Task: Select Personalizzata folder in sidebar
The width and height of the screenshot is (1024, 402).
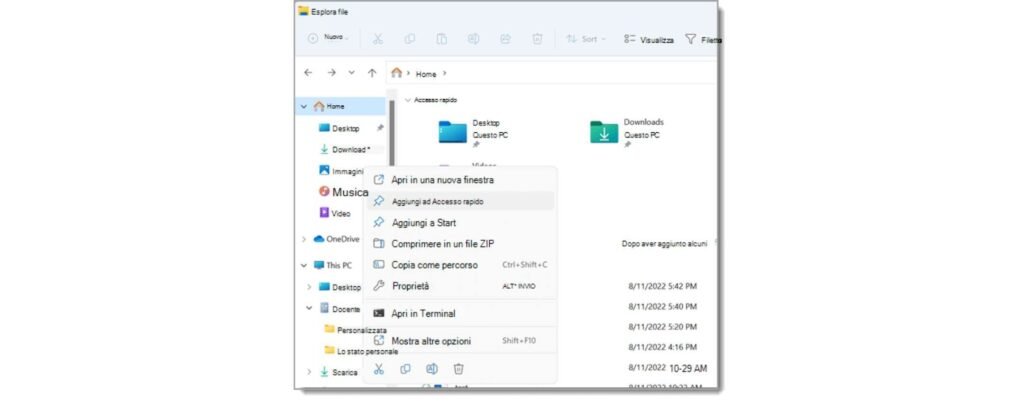Action: click(355, 330)
